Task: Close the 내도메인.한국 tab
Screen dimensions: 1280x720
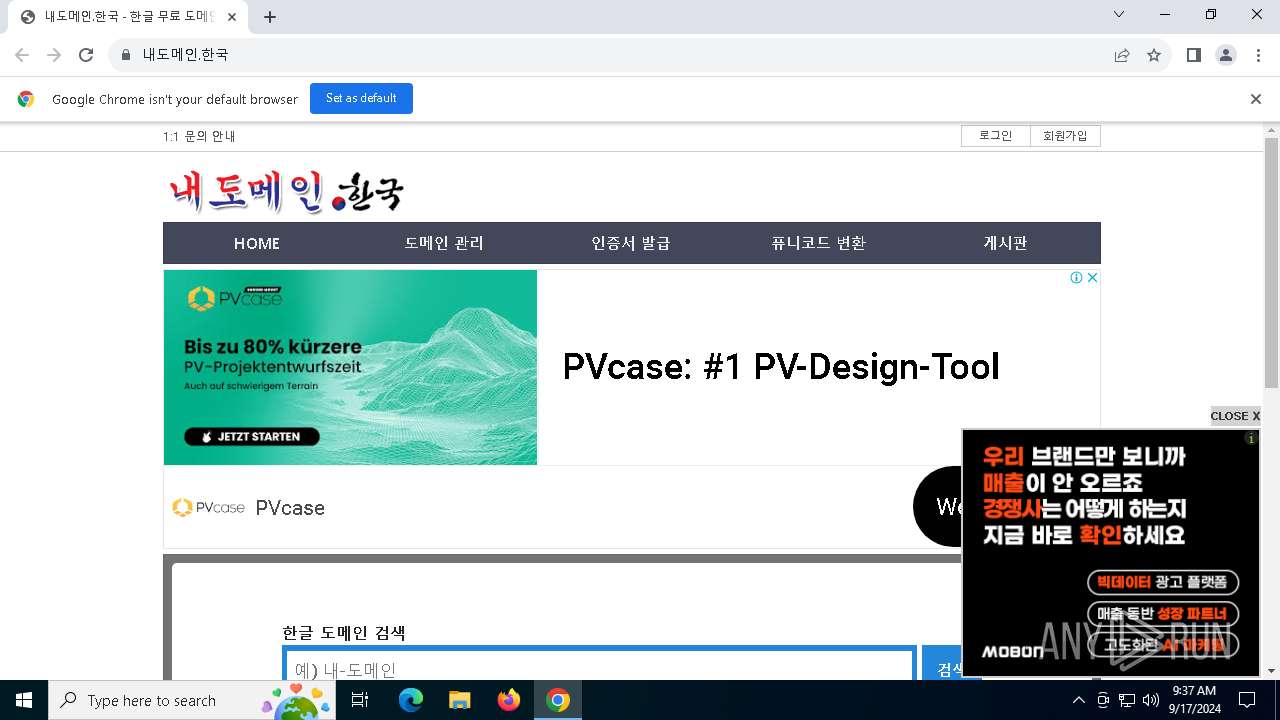Action: pyautogui.click(x=232, y=17)
